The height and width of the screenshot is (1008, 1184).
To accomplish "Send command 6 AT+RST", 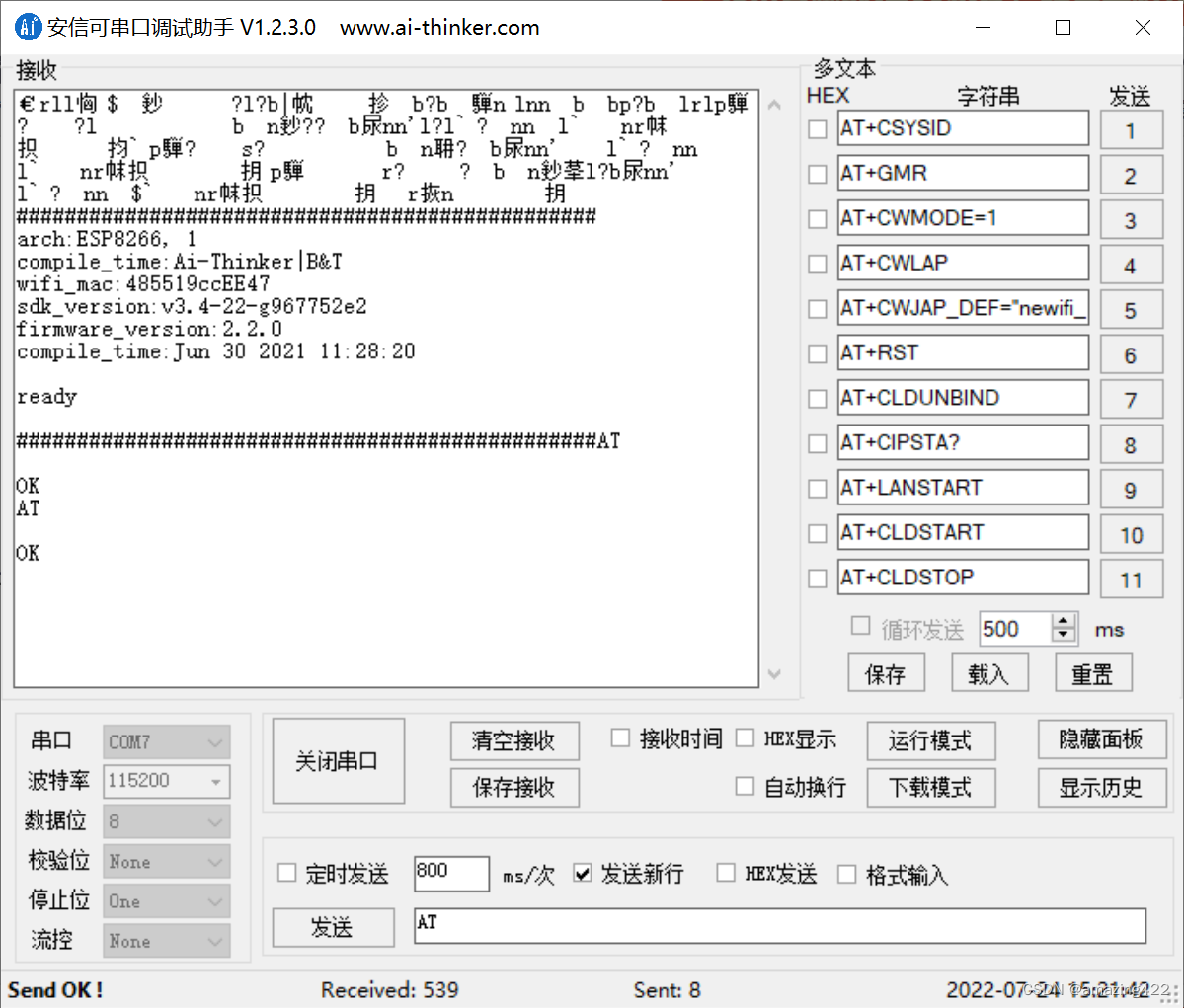I will pyautogui.click(x=1131, y=354).
